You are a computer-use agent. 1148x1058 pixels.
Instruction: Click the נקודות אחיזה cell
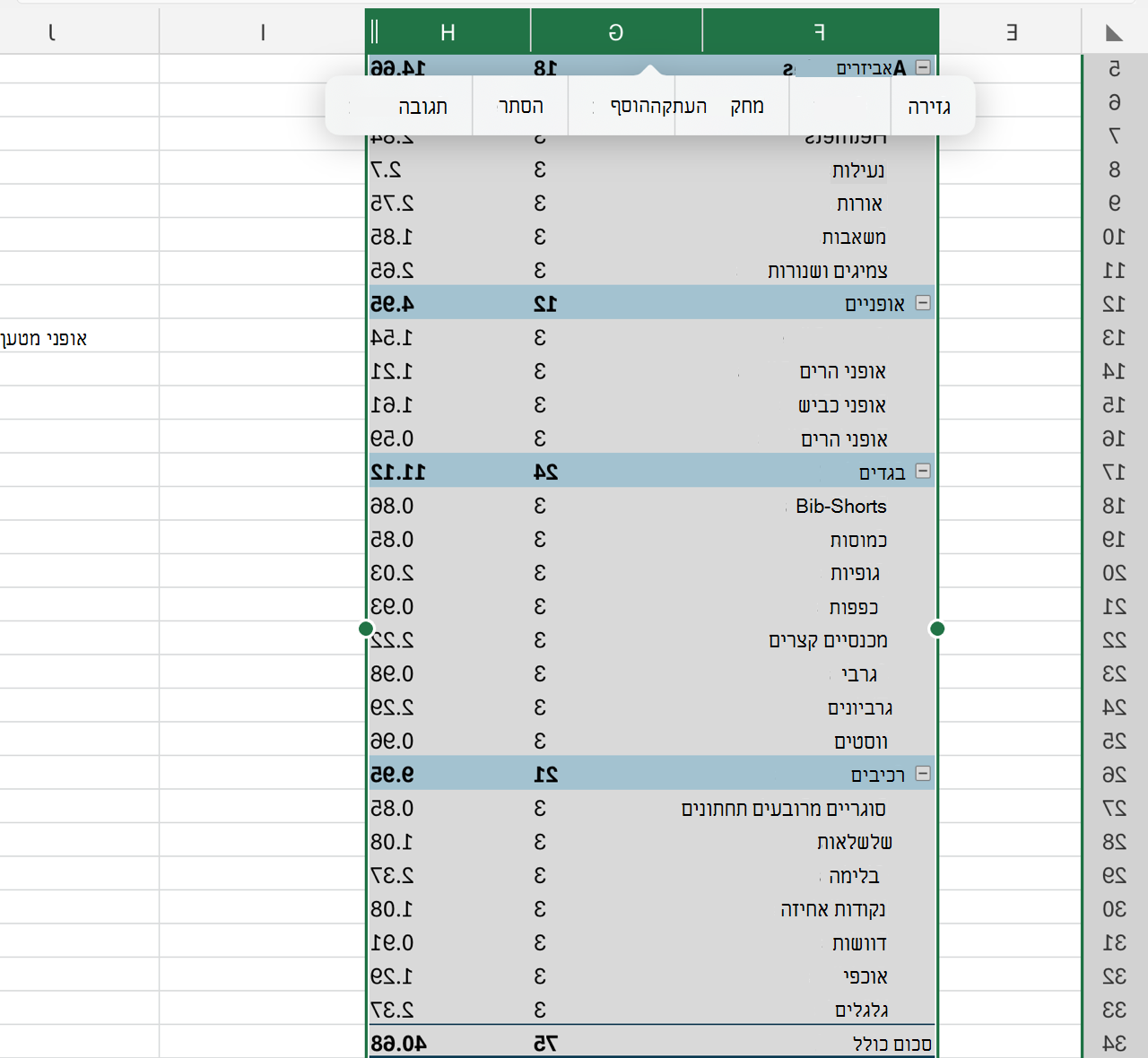click(833, 909)
